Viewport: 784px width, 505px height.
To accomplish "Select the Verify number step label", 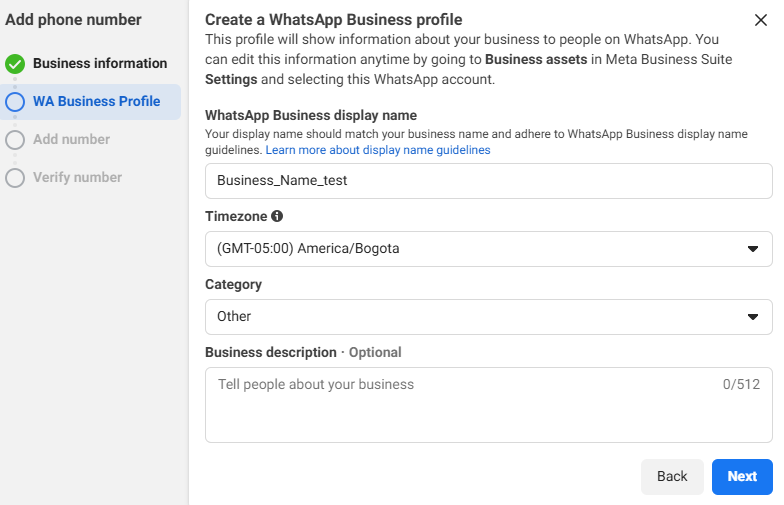I will [78, 178].
